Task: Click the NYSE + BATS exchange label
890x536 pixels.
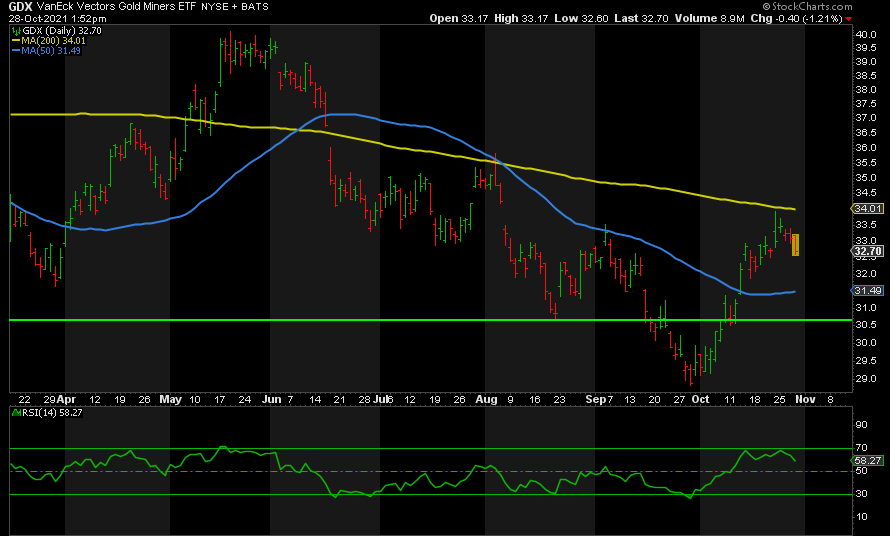Action: pyautogui.click(x=235, y=7)
